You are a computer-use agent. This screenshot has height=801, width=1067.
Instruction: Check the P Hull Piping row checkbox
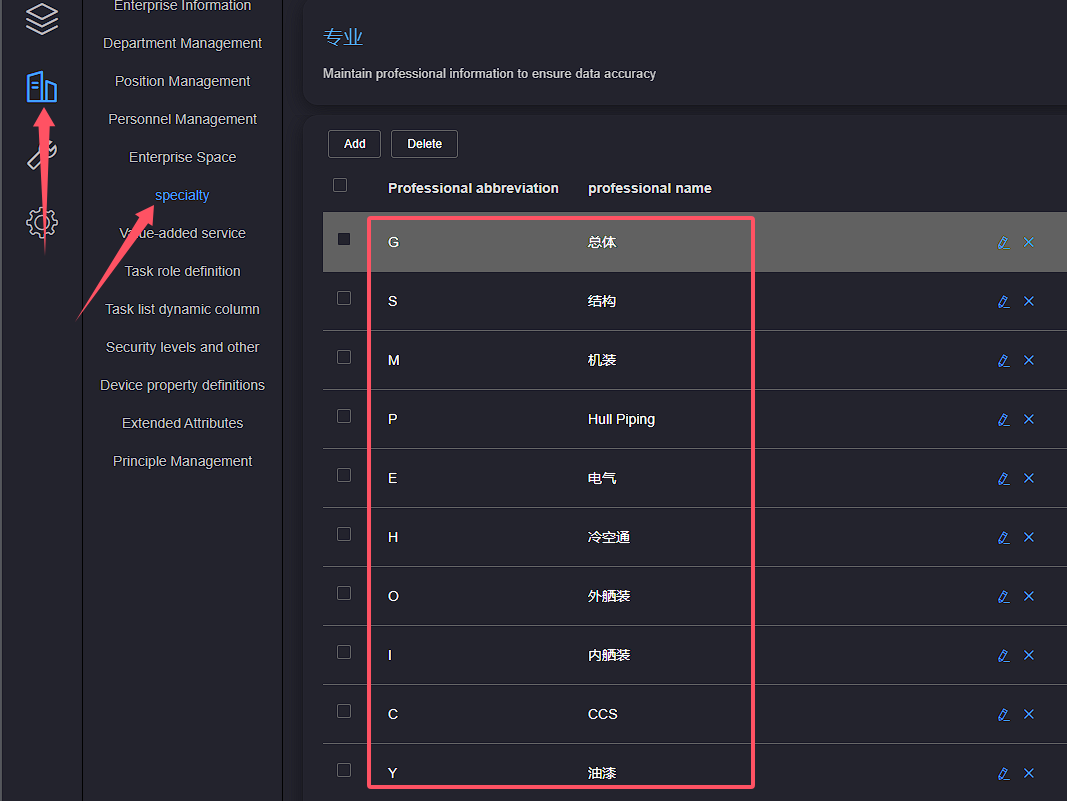tap(344, 416)
